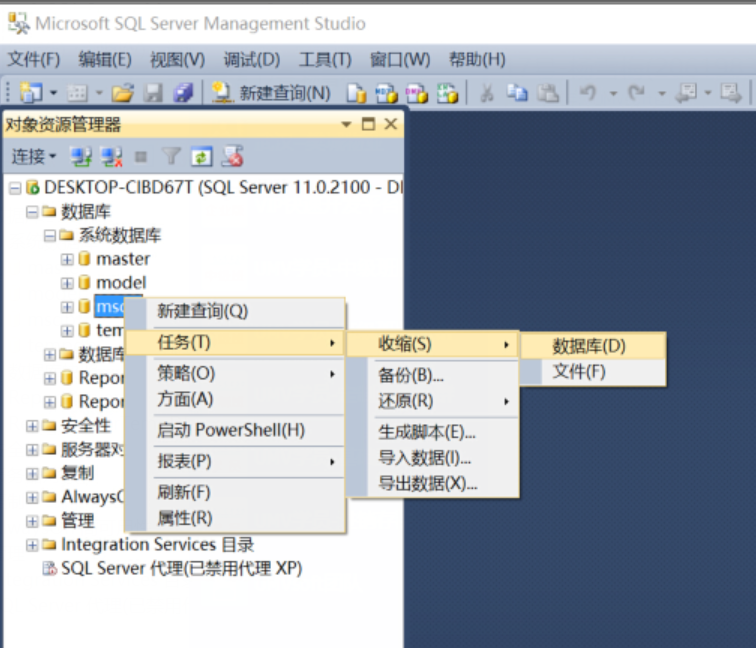Open the 窗口(W) menu
The image size is (756, 648).
pyautogui.click(x=400, y=59)
